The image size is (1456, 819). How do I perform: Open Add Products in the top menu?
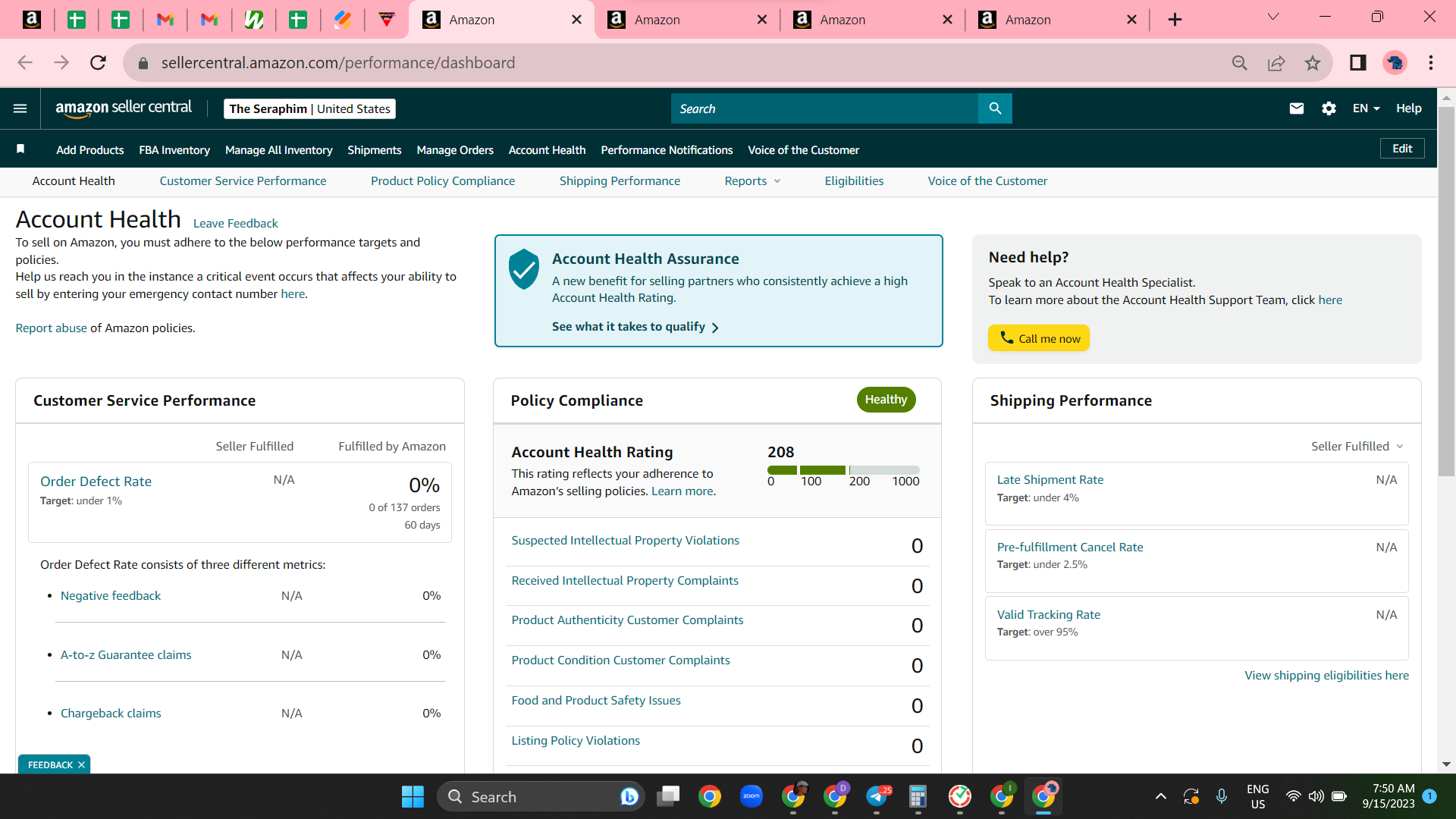tap(89, 150)
